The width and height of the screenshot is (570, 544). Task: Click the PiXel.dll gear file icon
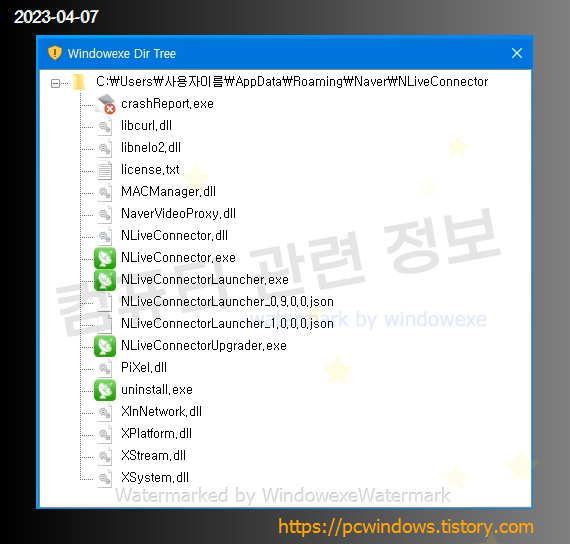pyautogui.click(x=105, y=368)
